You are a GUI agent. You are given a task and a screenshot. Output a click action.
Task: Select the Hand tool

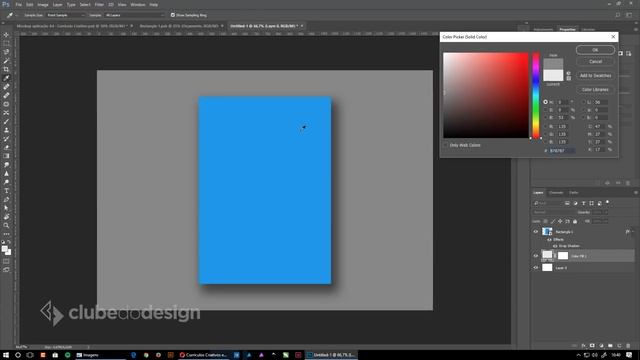coord(6,217)
